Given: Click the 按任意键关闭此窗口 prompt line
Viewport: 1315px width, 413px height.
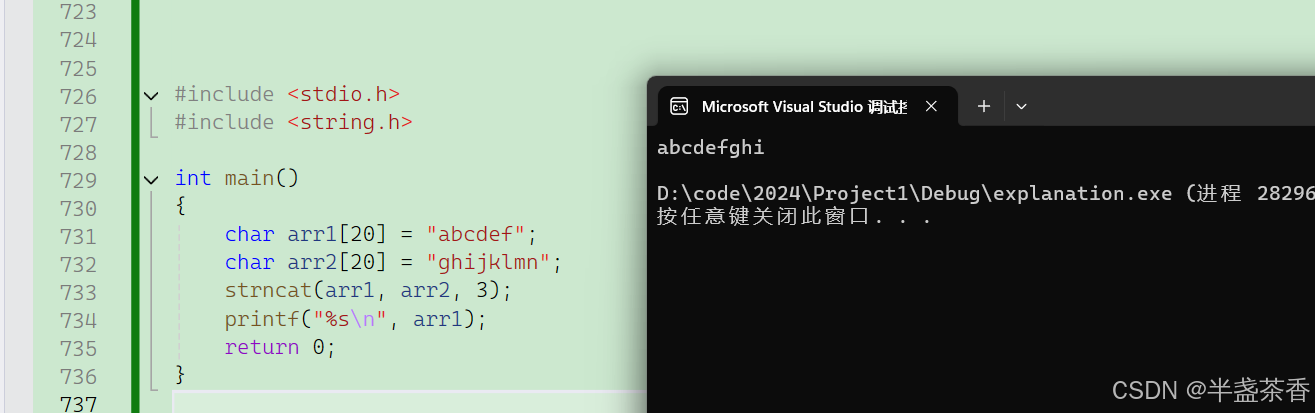Looking at the screenshot, I should coord(794,216).
